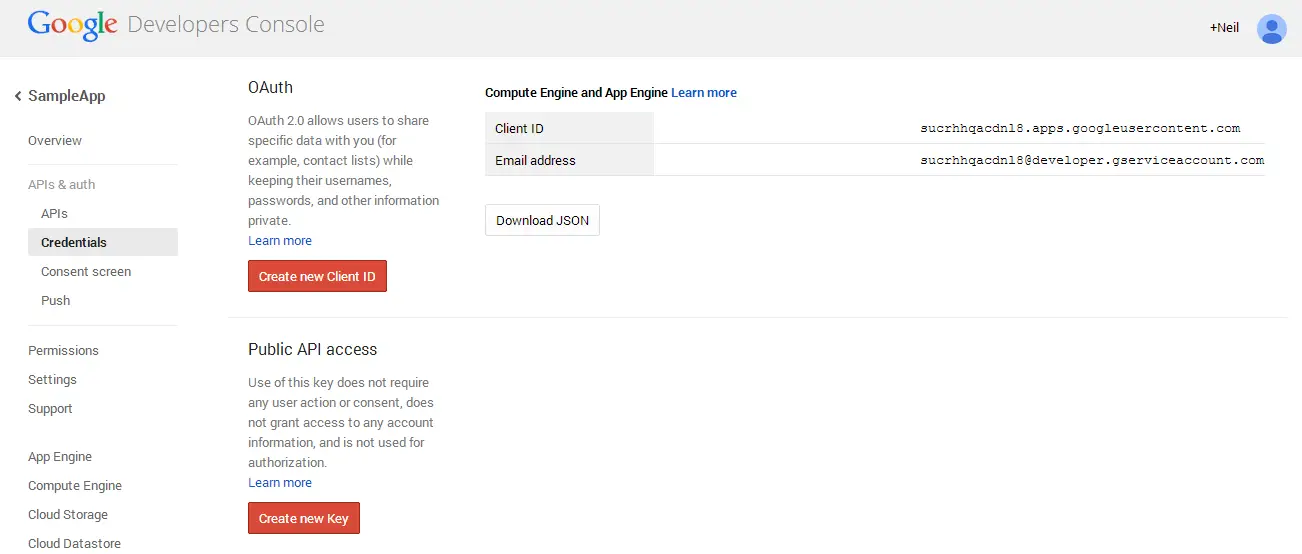Click the Client ID row label
Viewport: 1302px width, 554px height.
pos(520,129)
